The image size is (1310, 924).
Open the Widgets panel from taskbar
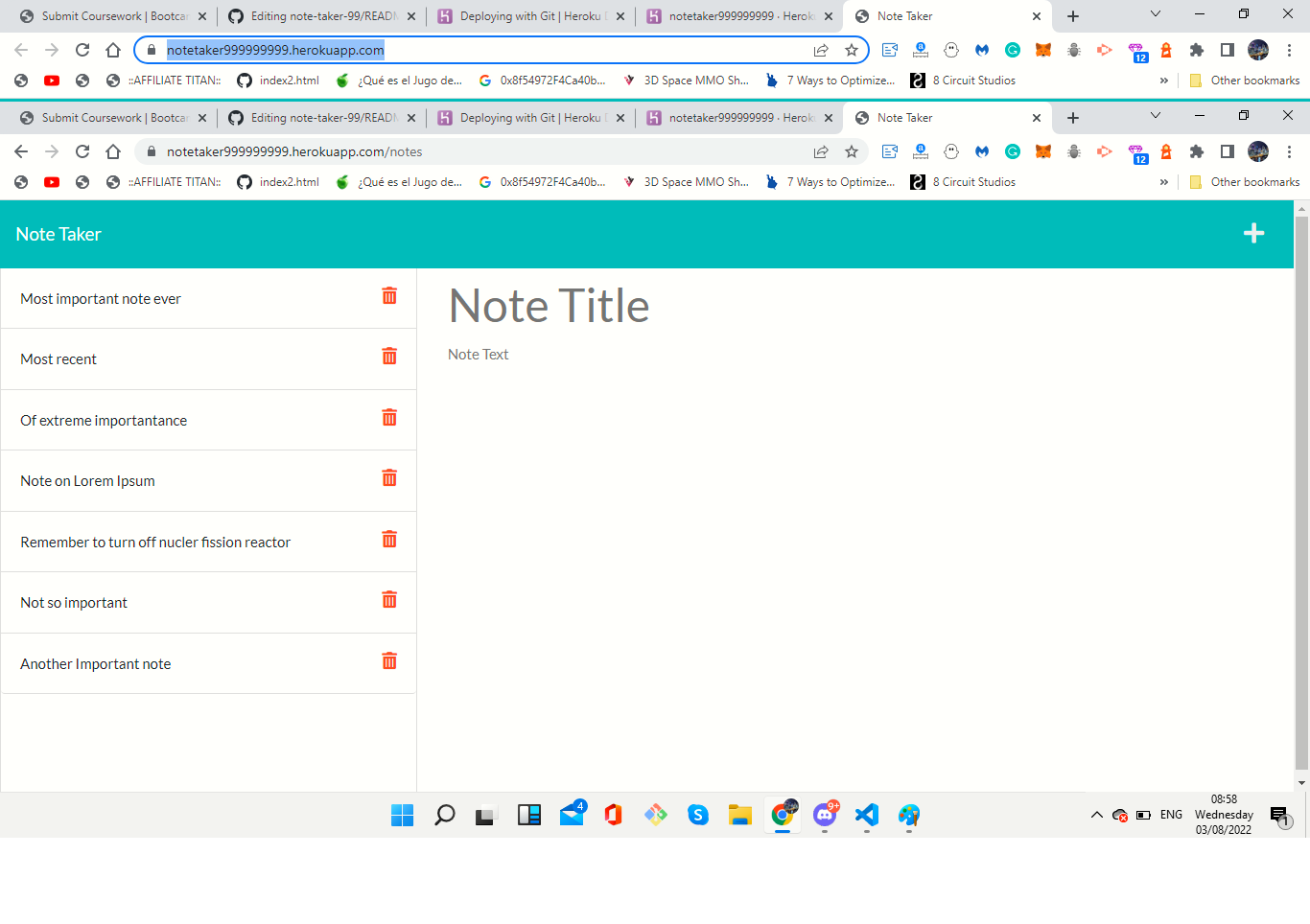[528, 815]
